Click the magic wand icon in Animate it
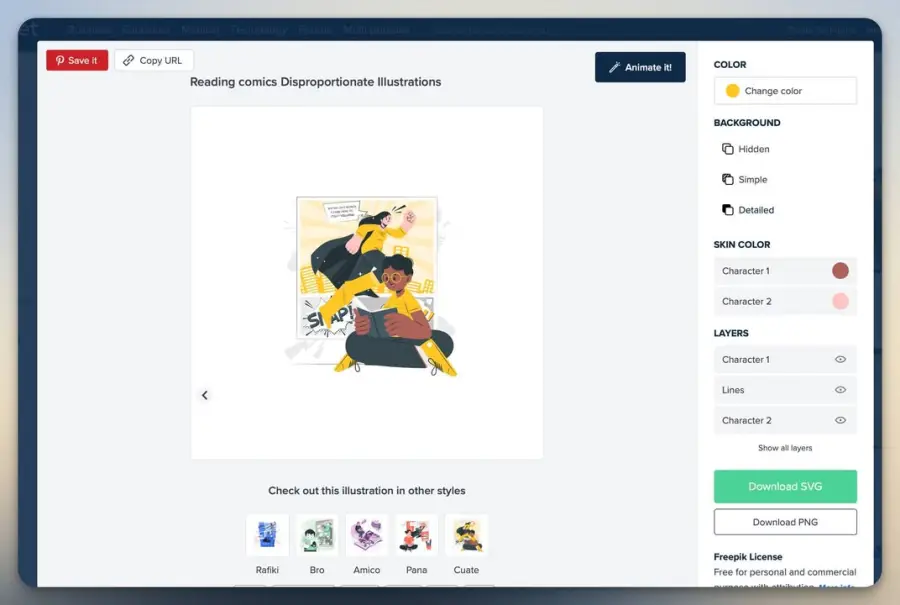This screenshot has height=605, width=900. tap(614, 67)
